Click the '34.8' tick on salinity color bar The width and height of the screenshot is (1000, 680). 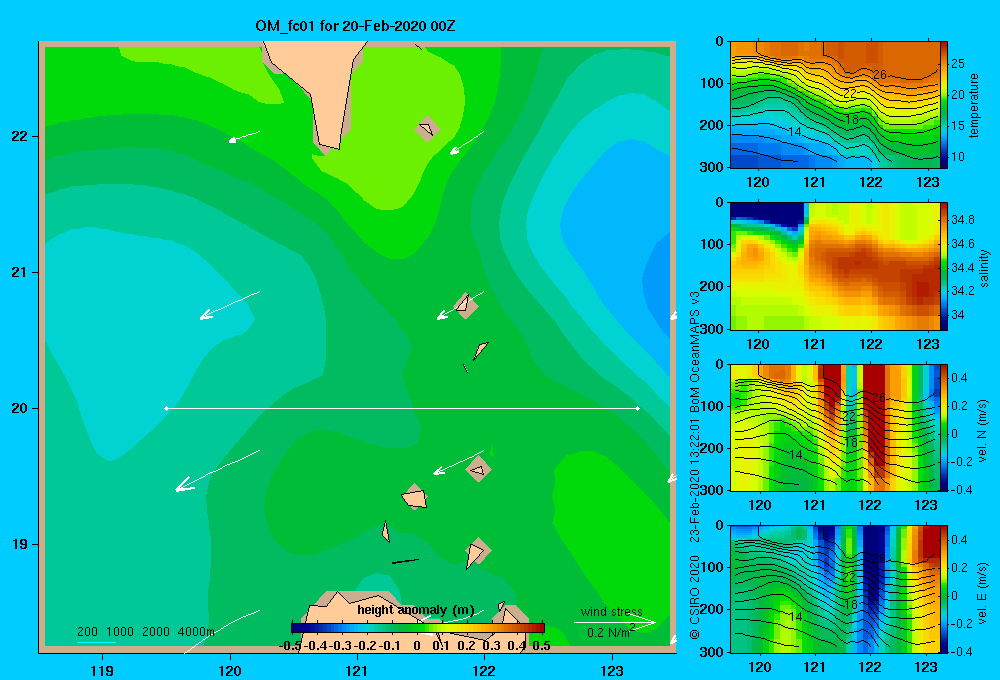(x=962, y=219)
